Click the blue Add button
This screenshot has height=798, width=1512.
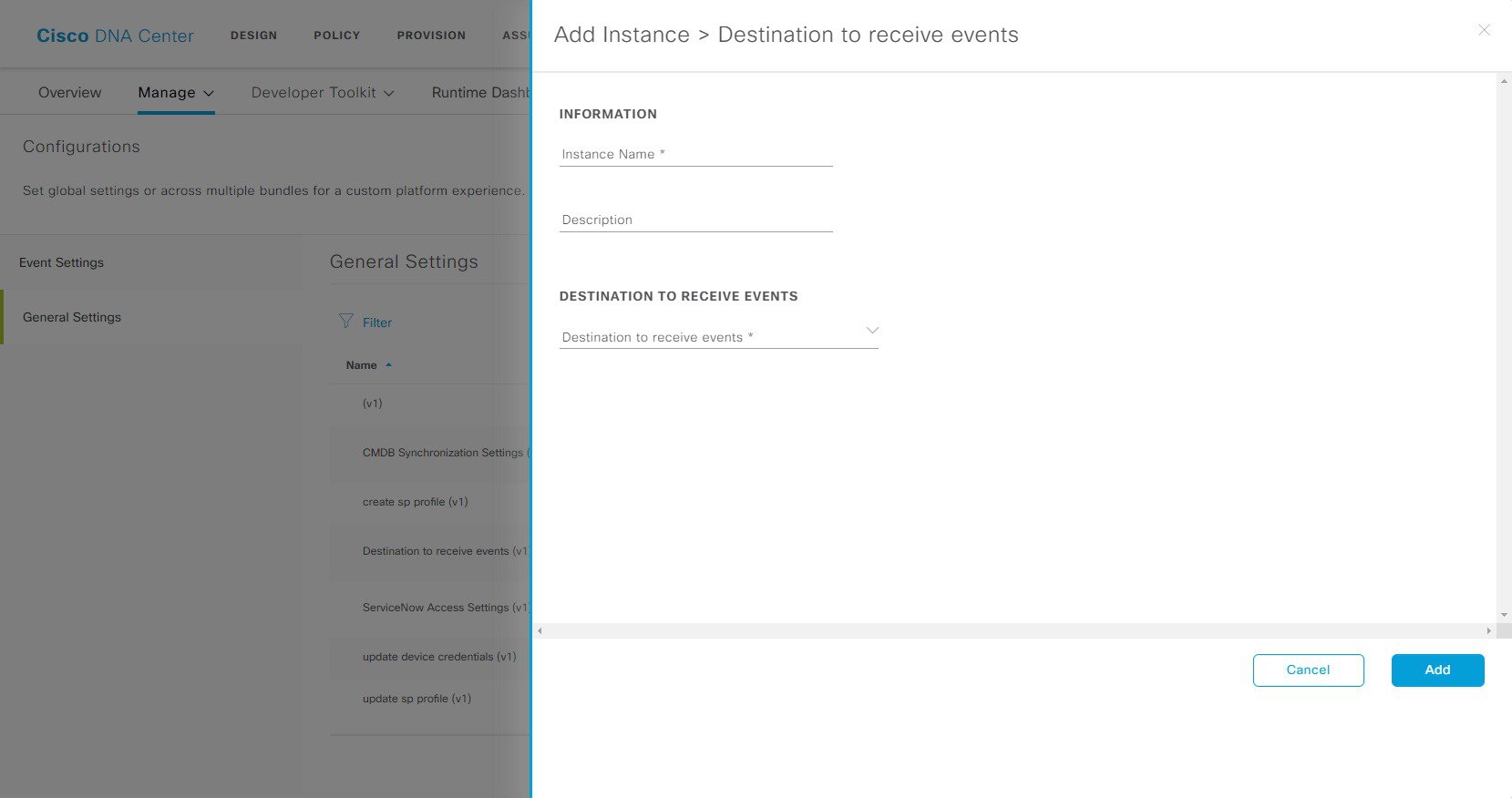point(1437,670)
